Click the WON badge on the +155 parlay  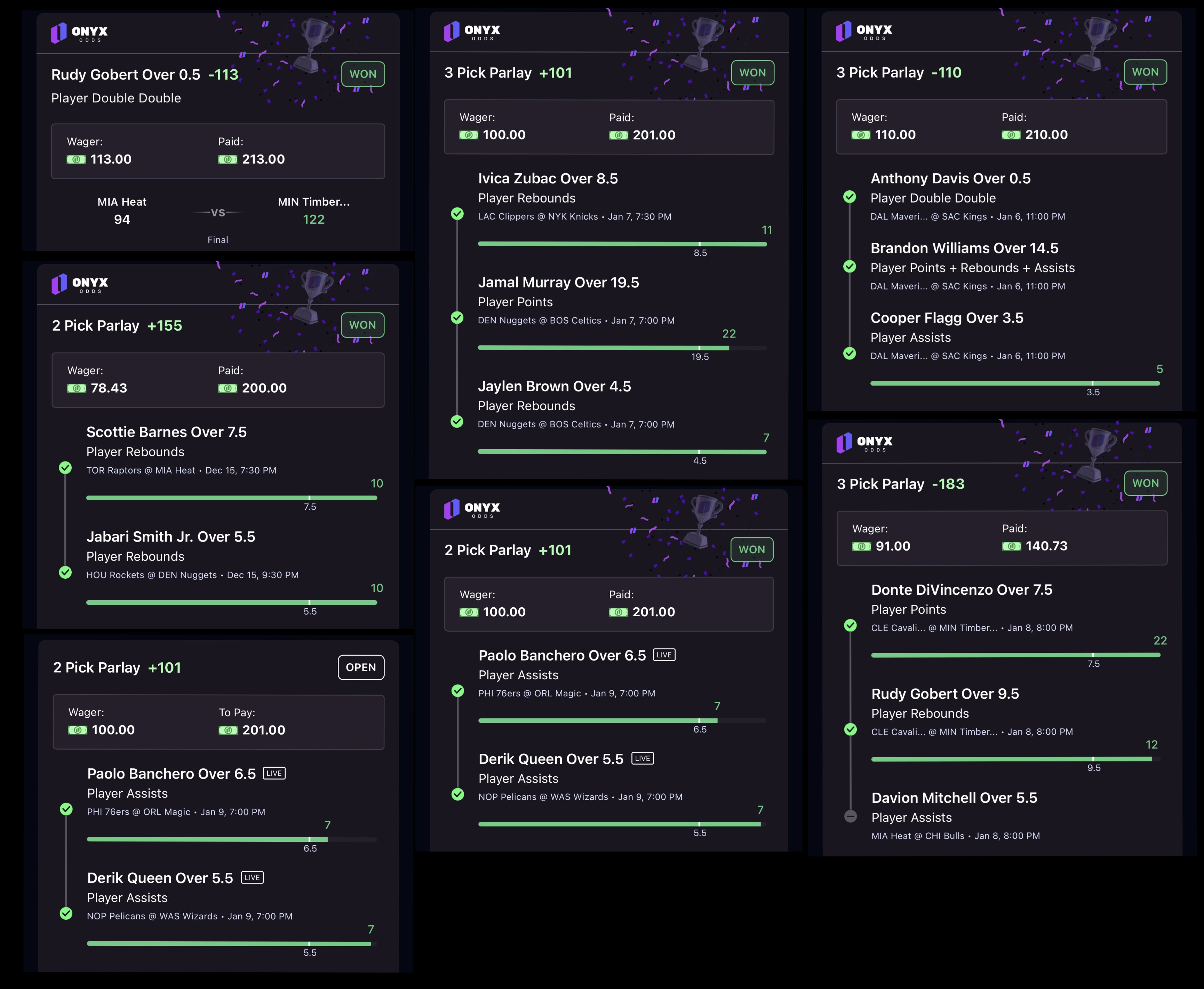(362, 325)
